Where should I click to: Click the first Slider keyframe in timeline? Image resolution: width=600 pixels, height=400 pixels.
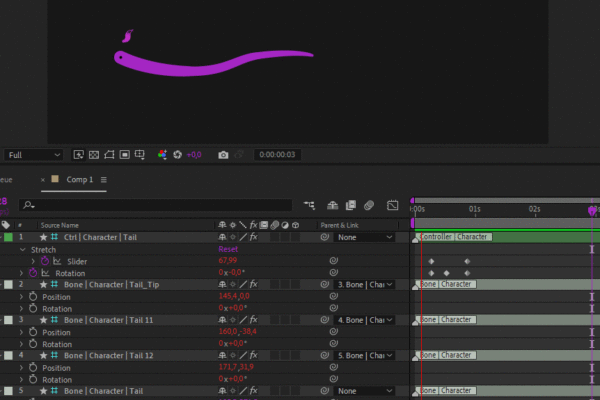[431, 261]
